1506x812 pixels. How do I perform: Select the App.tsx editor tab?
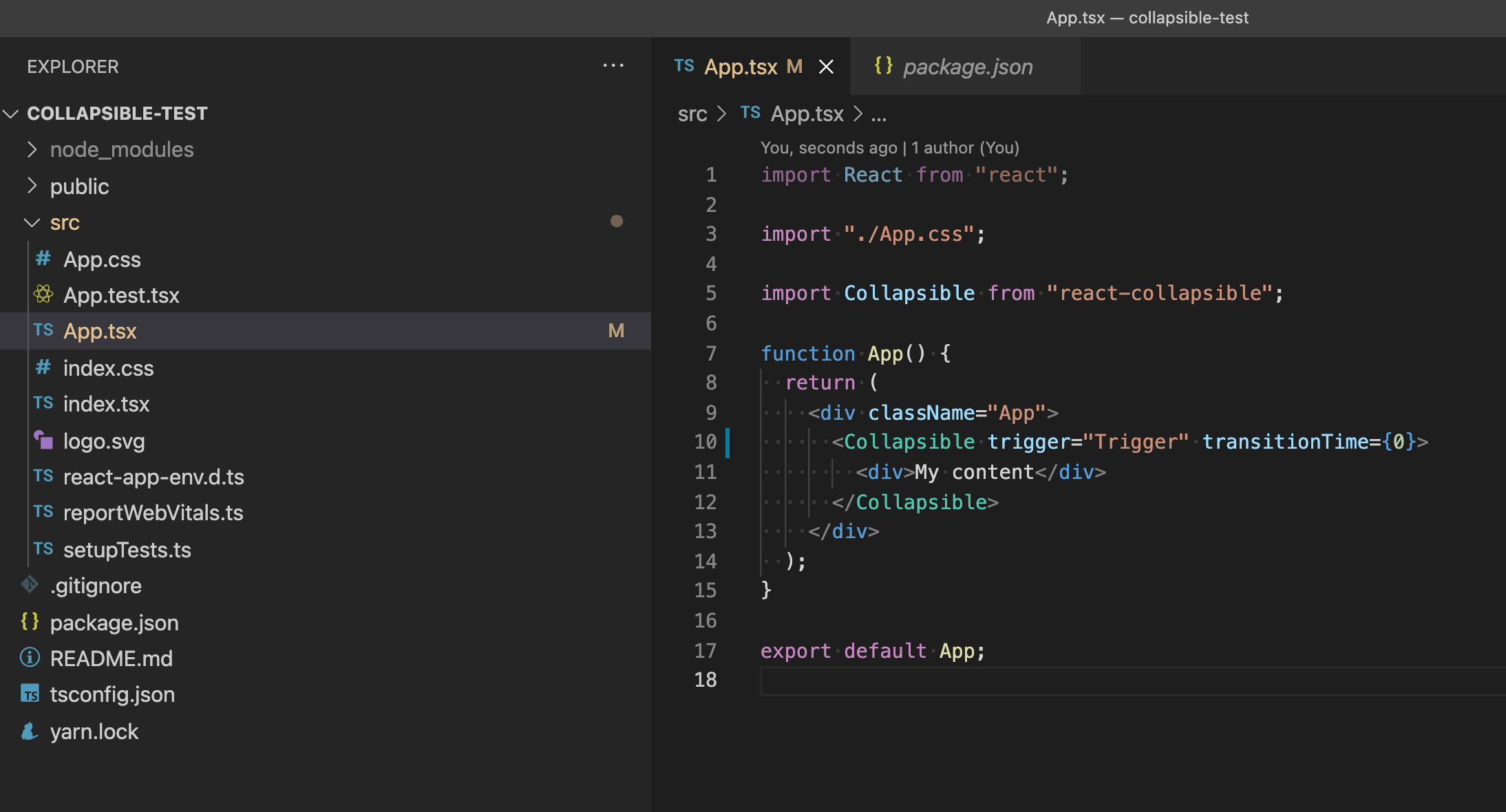pyautogui.click(x=741, y=67)
